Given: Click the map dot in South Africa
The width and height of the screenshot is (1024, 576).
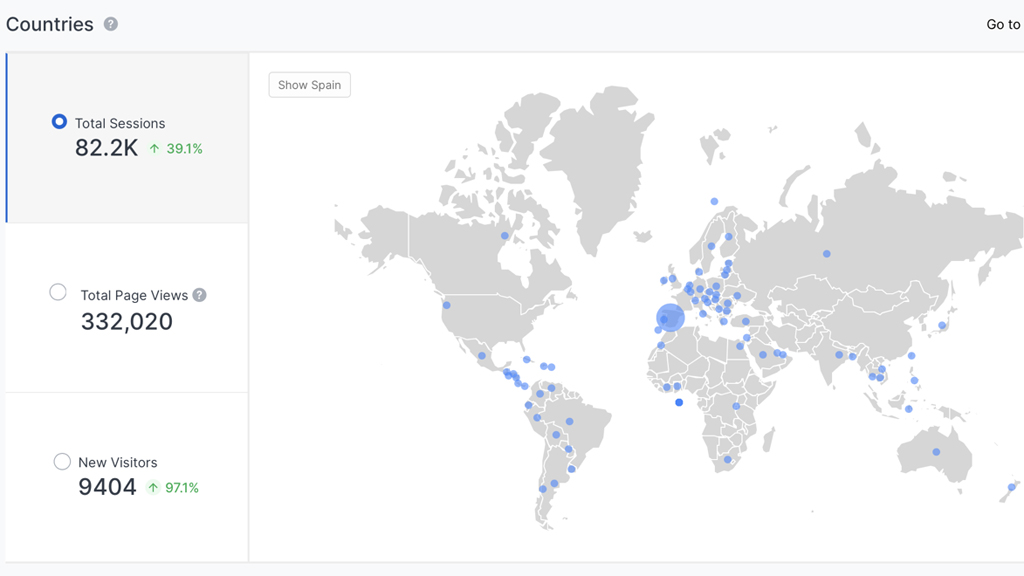Looking at the screenshot, I should (x=728, y=460).
